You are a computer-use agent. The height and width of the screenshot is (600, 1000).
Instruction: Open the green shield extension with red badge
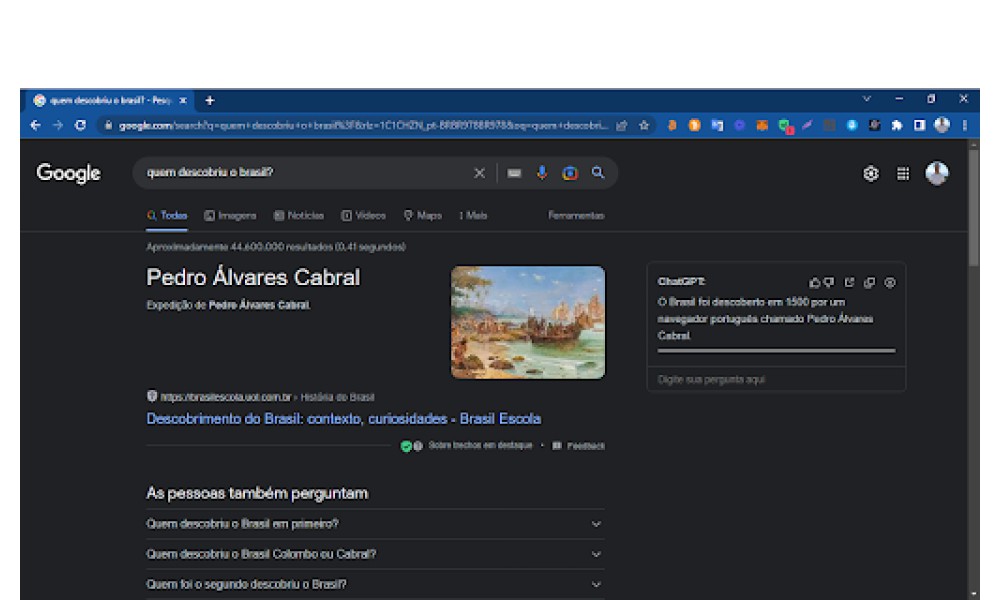[786, 126]
